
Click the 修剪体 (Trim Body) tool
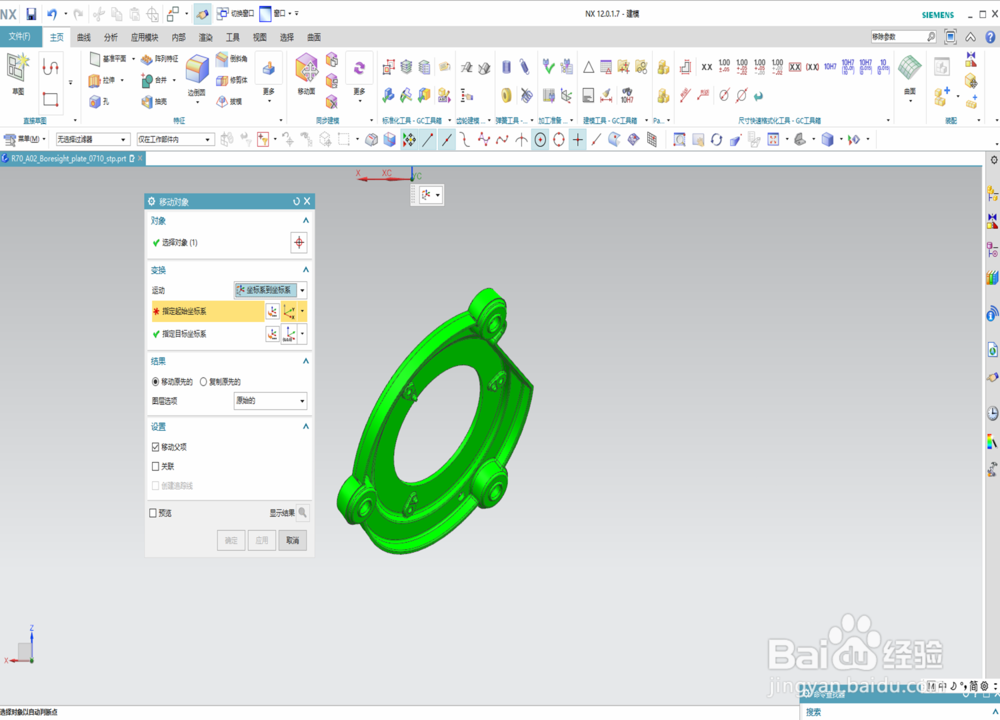coord(232,80)
